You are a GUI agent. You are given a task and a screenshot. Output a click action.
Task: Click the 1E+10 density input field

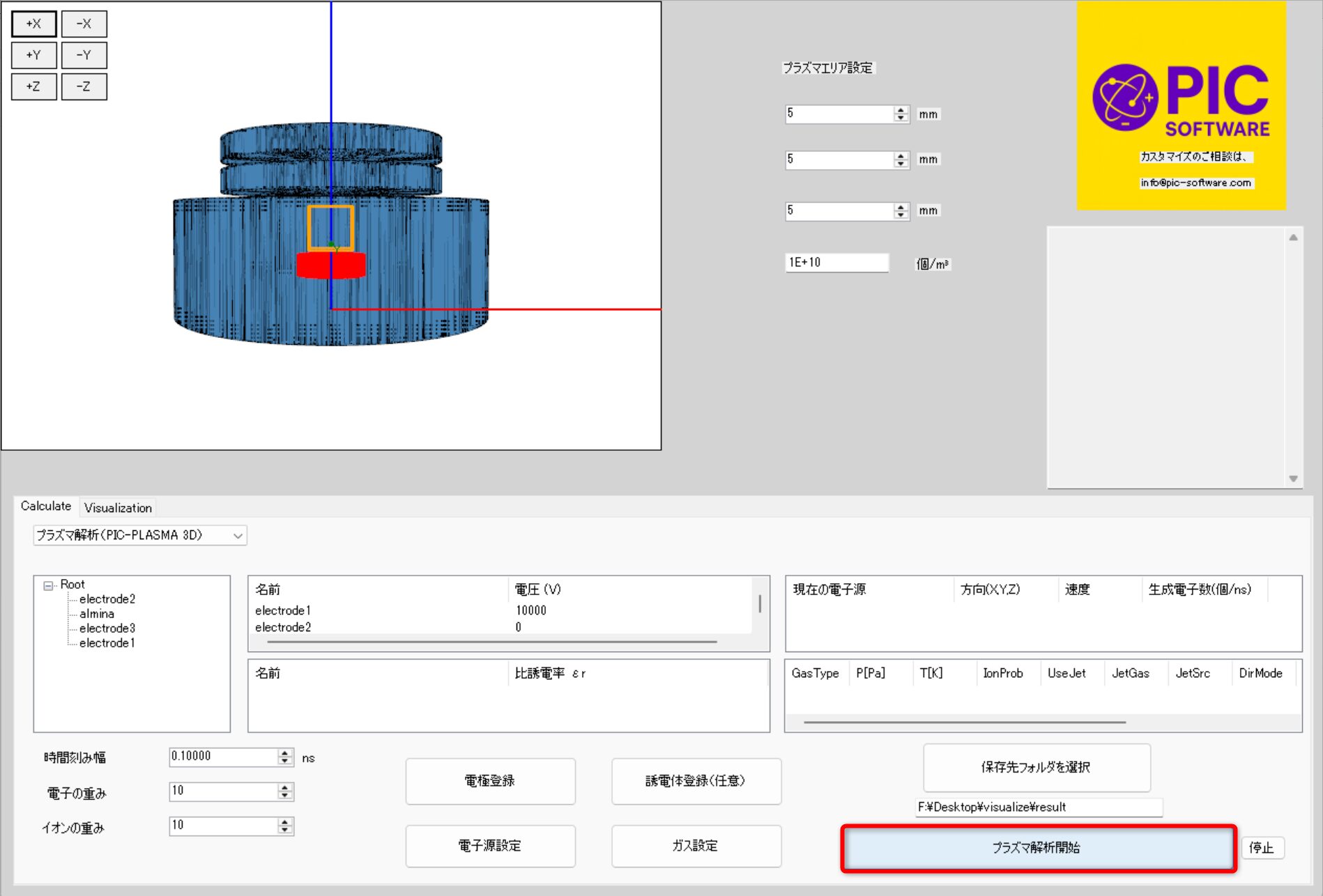coord(836,263)
